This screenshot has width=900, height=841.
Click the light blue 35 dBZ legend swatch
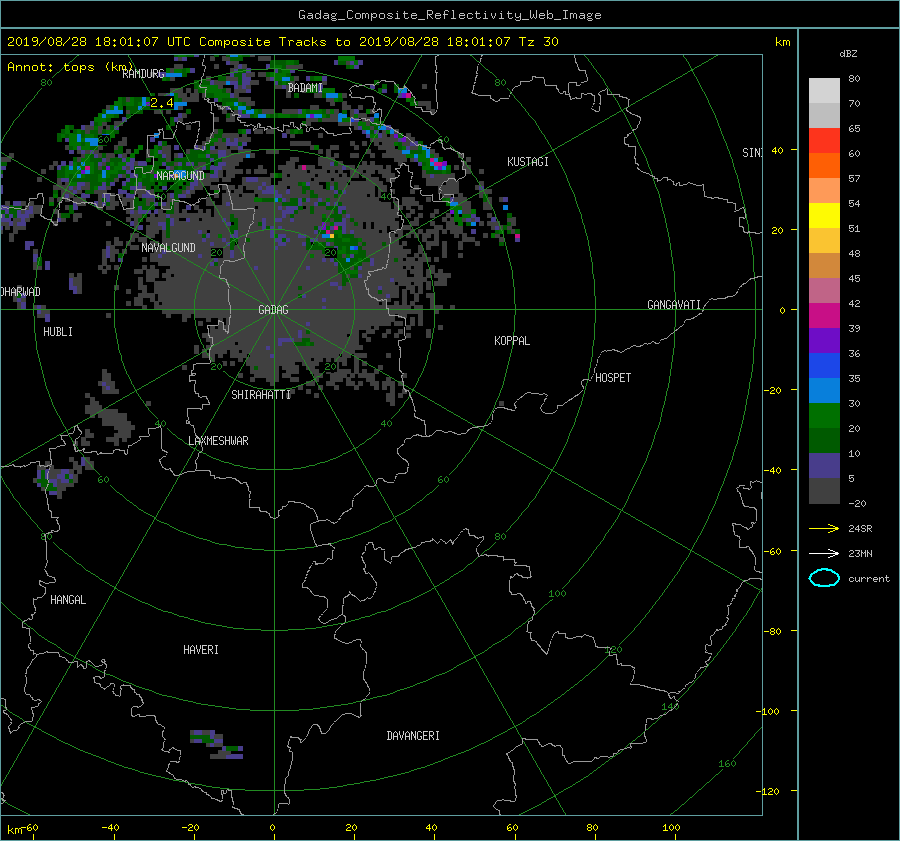pyautogui.click(x=824, y=390)
